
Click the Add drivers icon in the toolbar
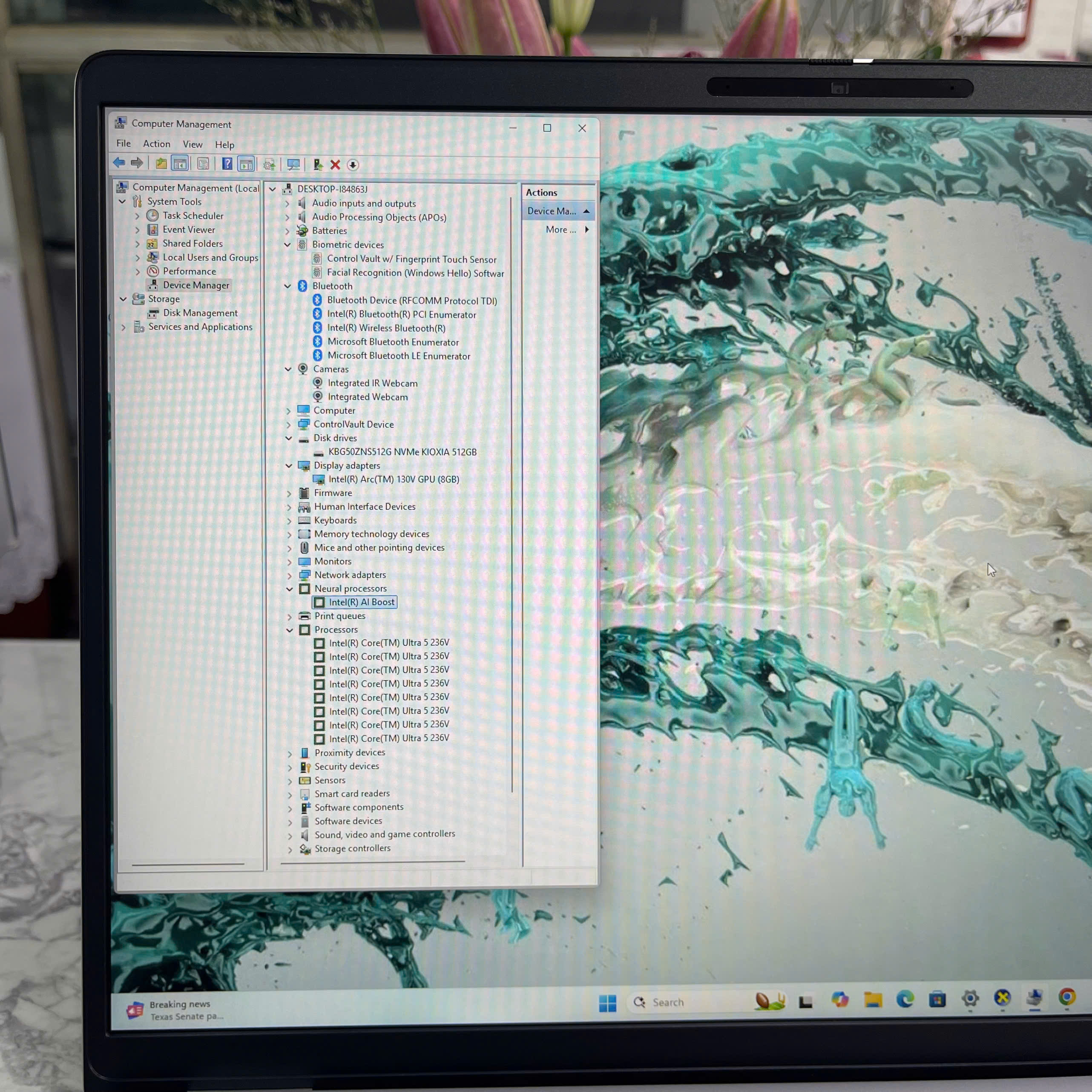point(318,164)
